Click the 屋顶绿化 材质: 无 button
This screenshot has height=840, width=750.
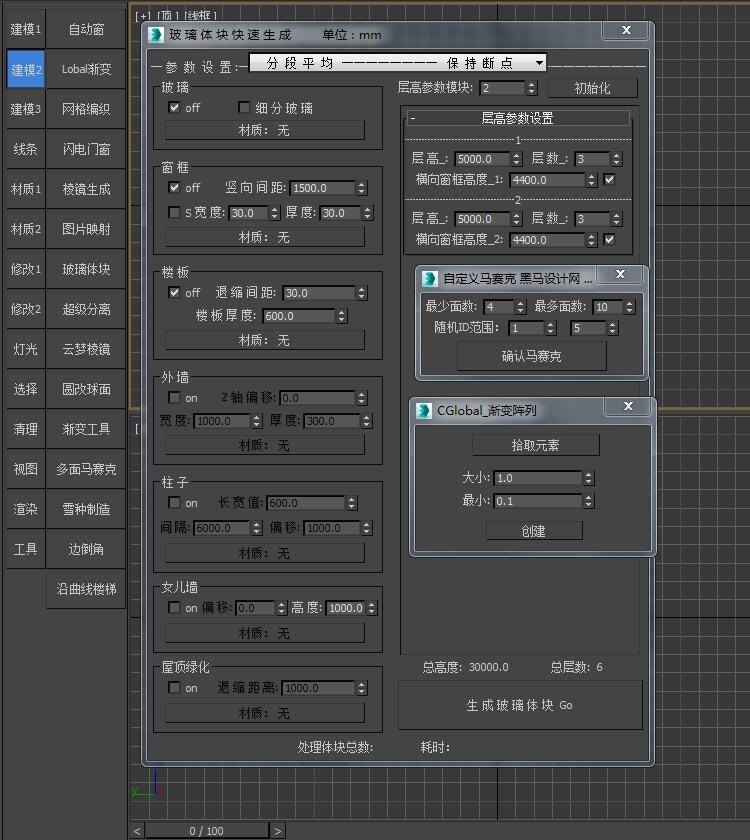pyautogui.click(x=264, y=713)
